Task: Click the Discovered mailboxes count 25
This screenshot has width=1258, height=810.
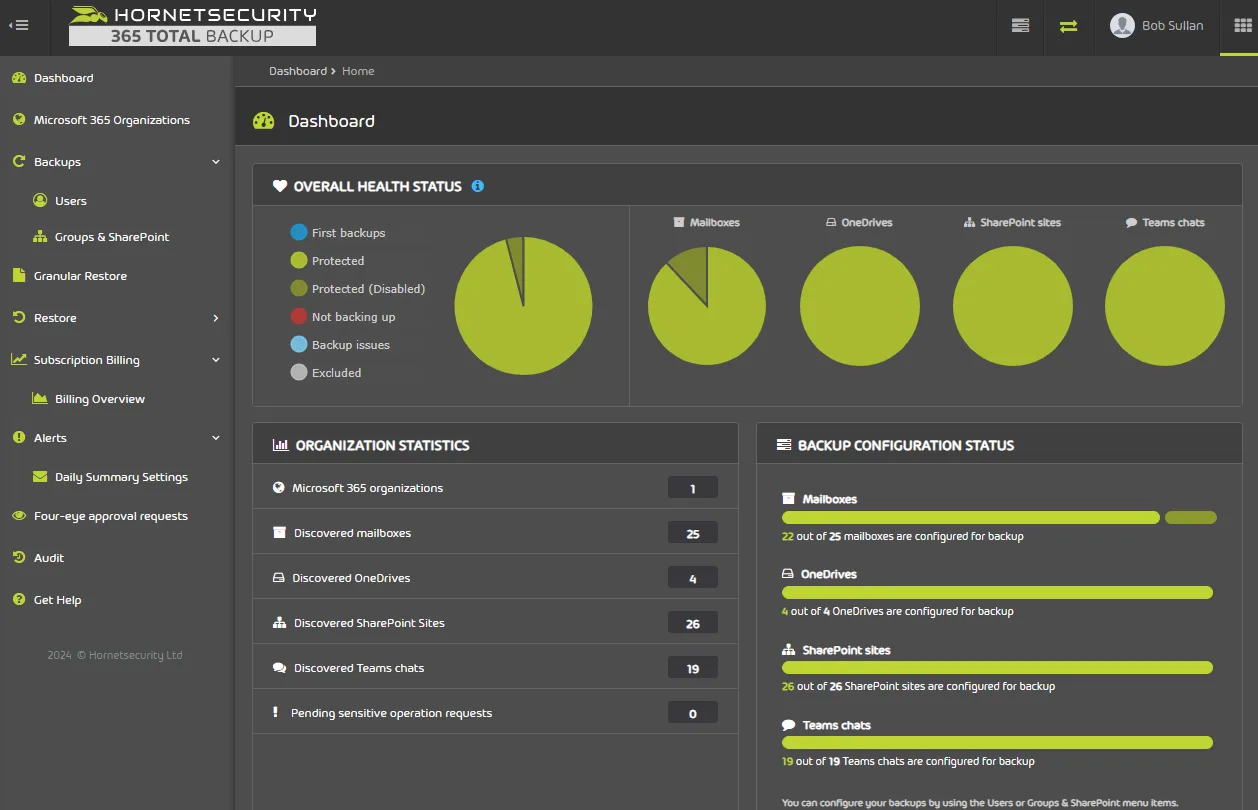Action: [x=693, y=533]
